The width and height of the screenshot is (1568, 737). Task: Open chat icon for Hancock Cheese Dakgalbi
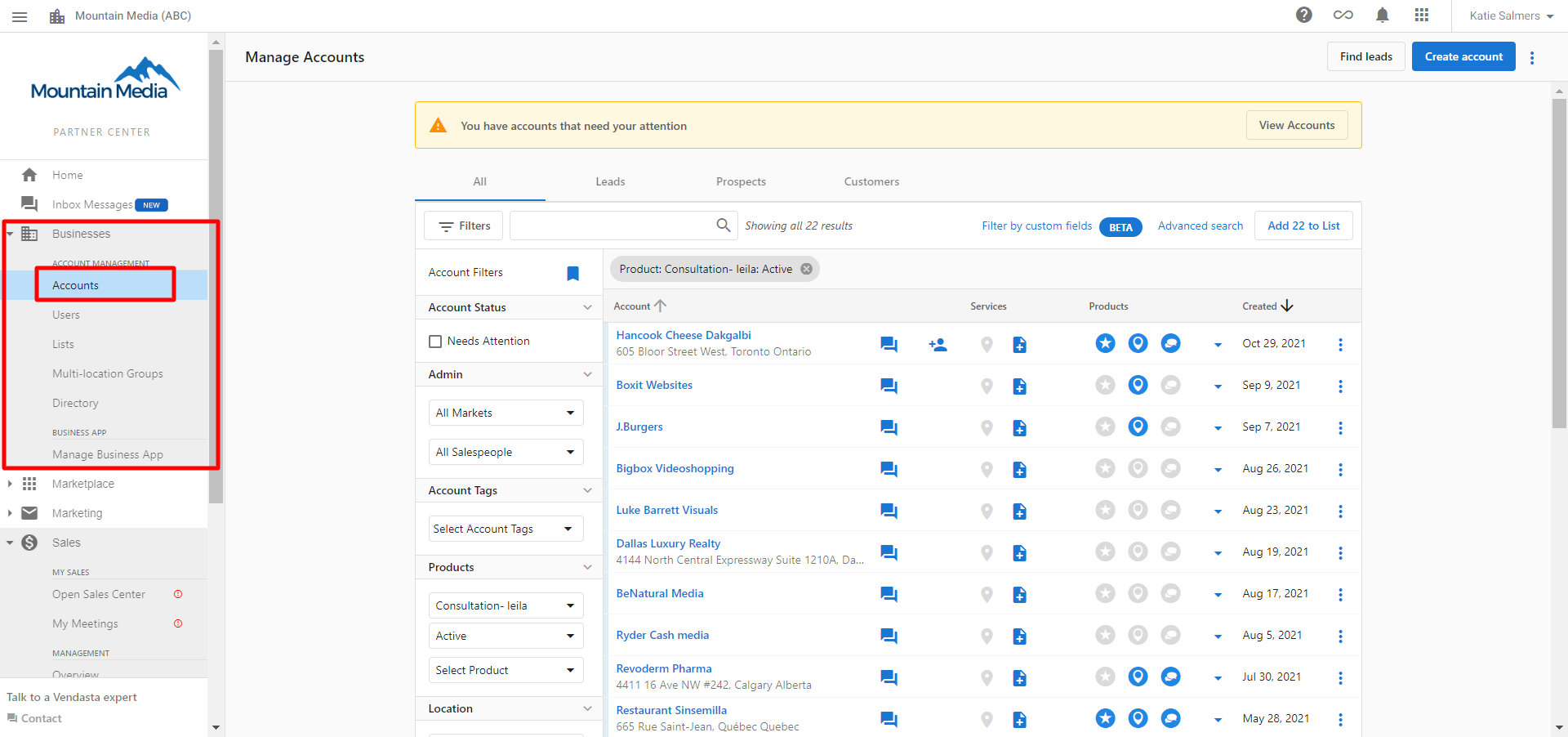(x=889, y=345)
